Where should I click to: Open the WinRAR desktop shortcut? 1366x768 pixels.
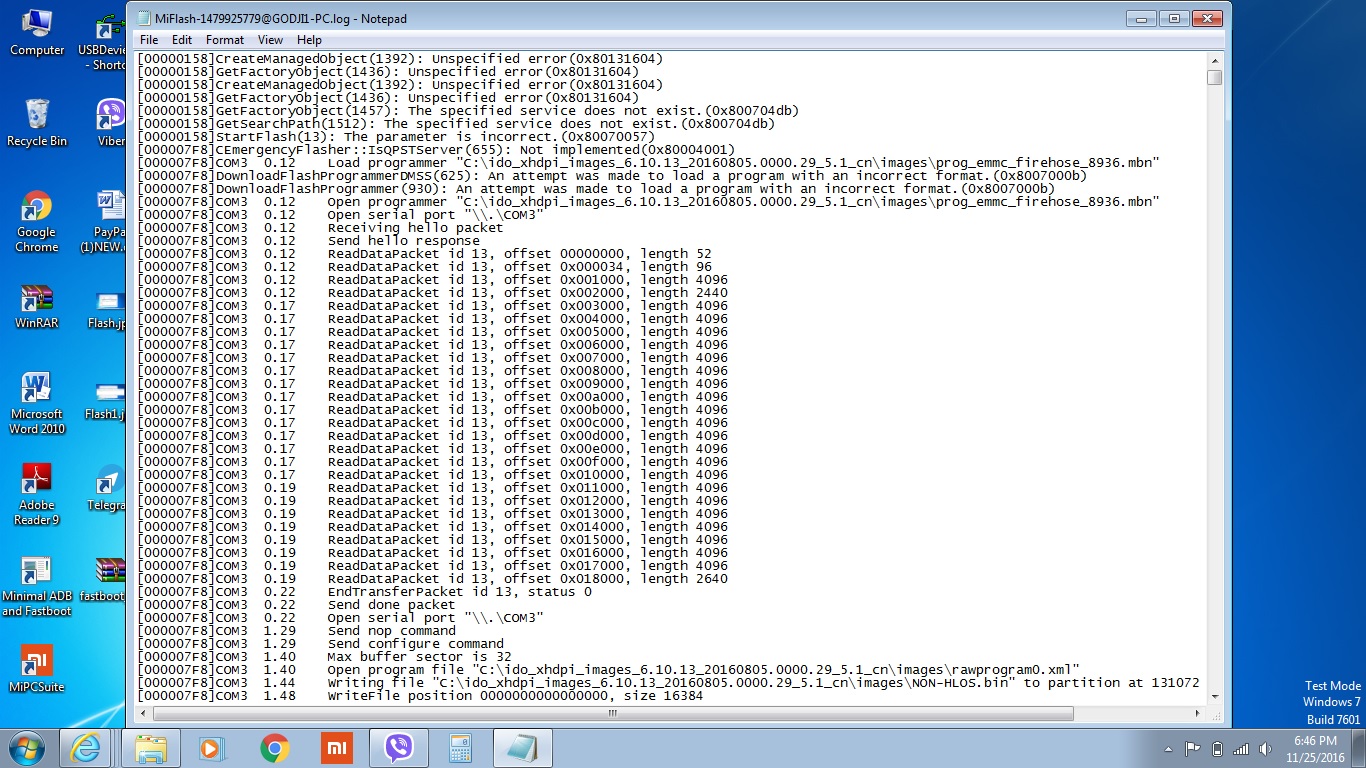point(37,306)
